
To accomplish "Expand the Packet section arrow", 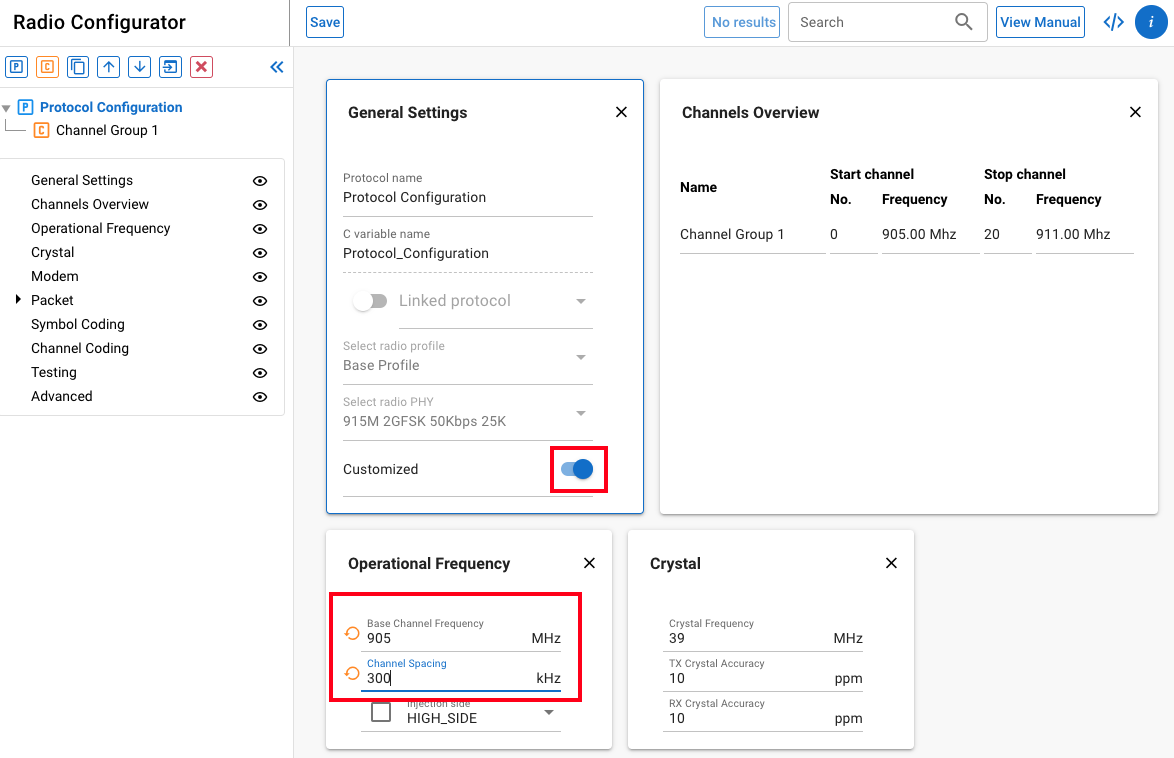I will [x=18, y=300].
